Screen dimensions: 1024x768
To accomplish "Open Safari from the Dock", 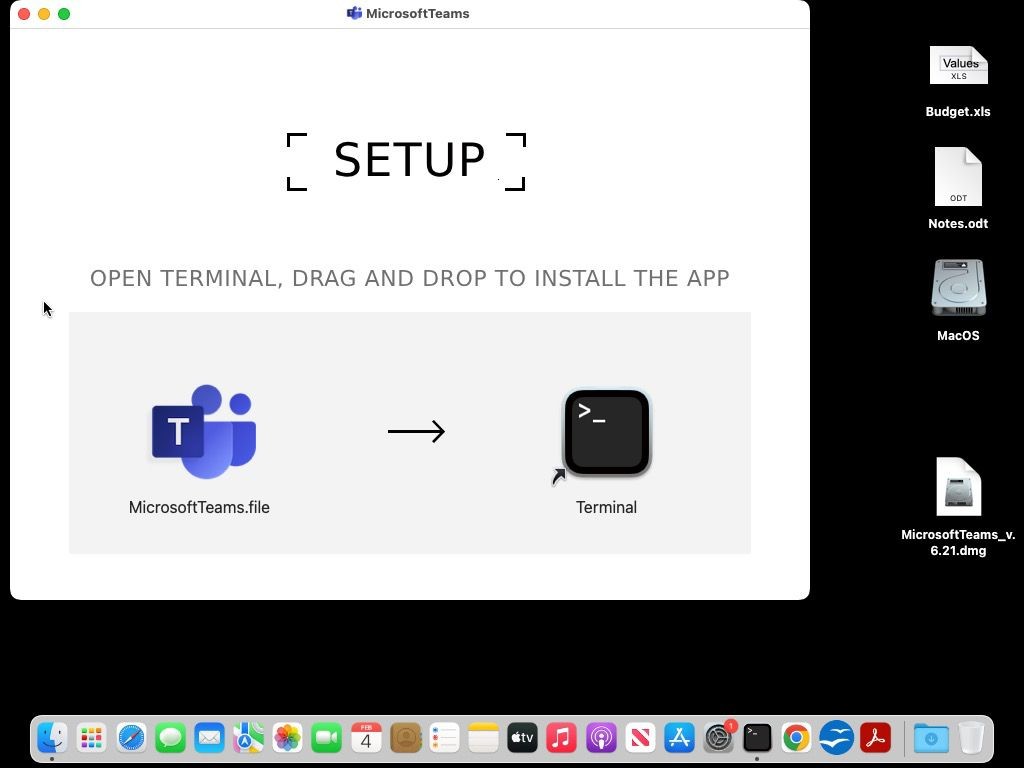I will click(x=131, y=738).
